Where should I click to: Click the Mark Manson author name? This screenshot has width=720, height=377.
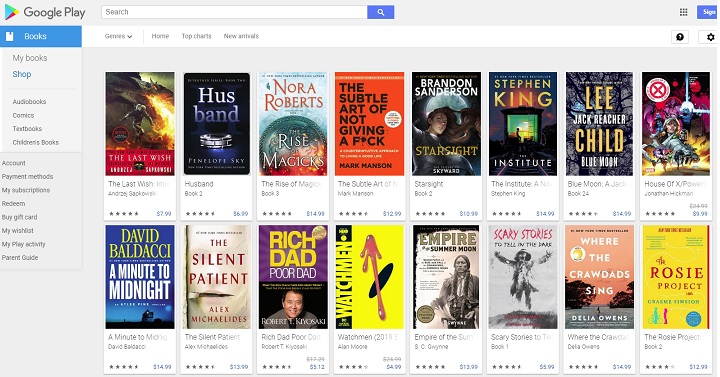pos(355,194)
